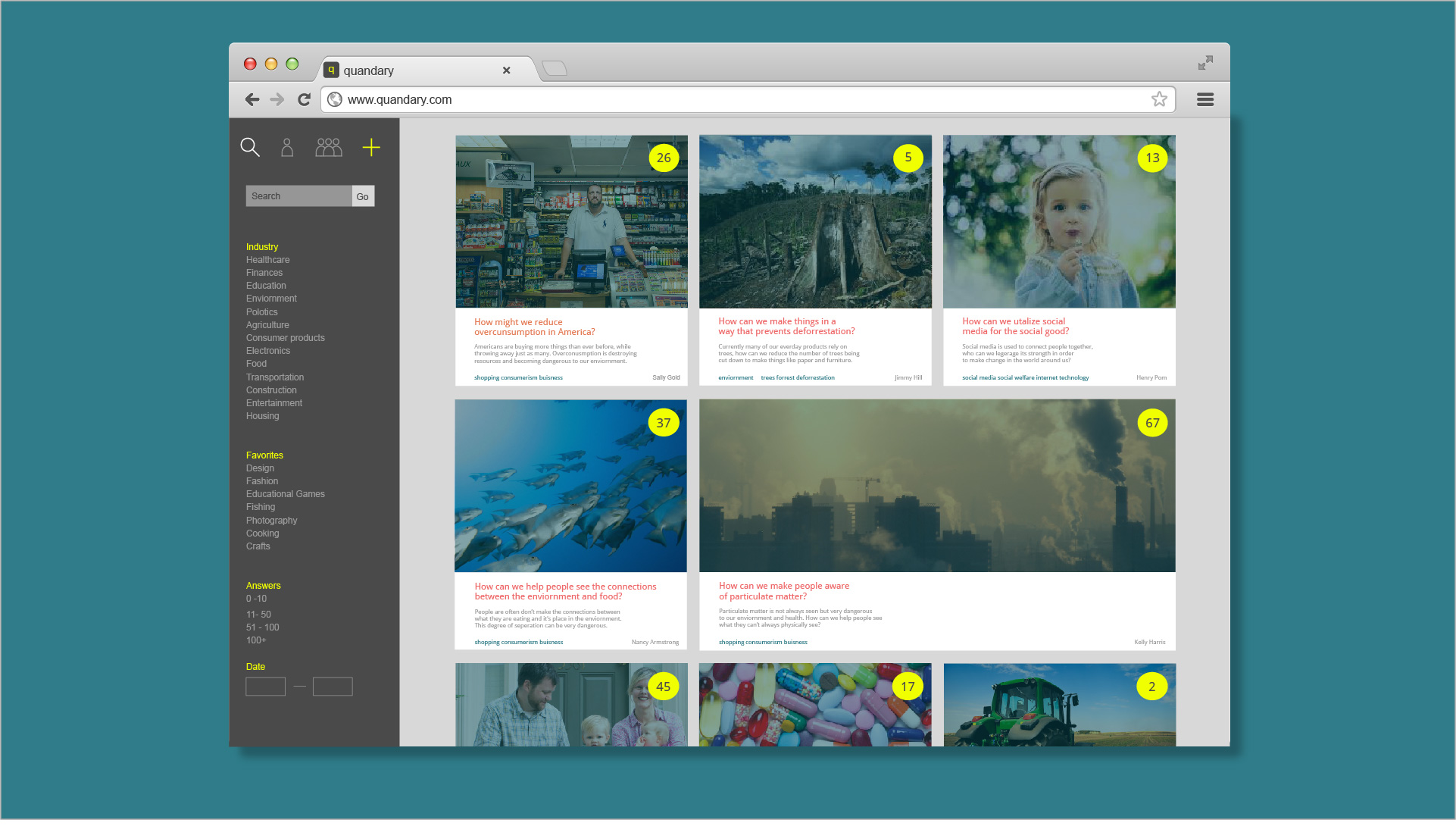Click the first Date range box
The height and width of the screenshot is (826, 1456).
click(x=265, y=687)
